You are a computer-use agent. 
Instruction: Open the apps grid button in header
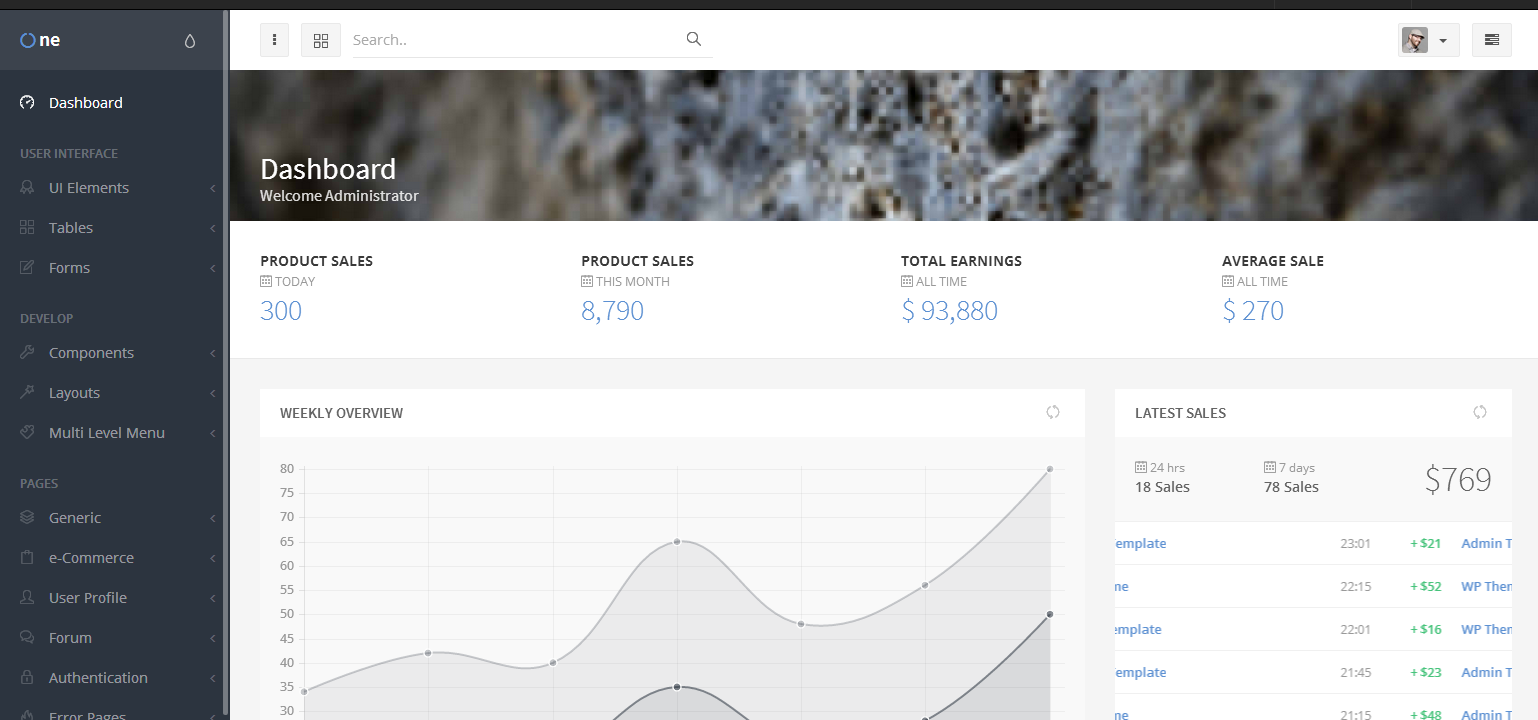click(x=321, y=40)
